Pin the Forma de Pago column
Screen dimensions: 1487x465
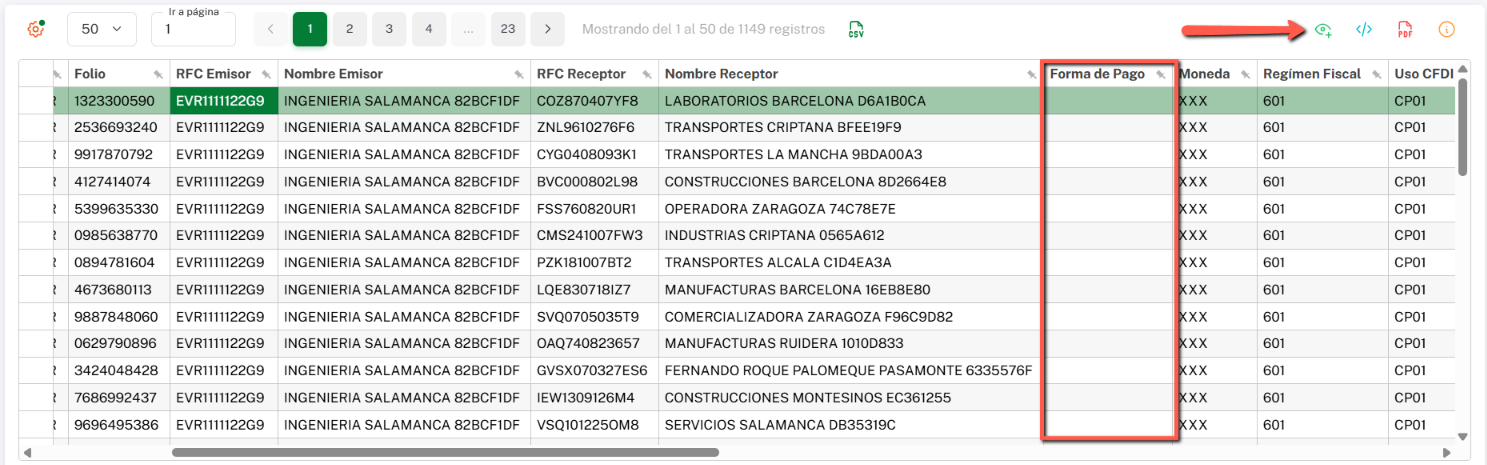pyautogui.click(x=1161, y=75)
